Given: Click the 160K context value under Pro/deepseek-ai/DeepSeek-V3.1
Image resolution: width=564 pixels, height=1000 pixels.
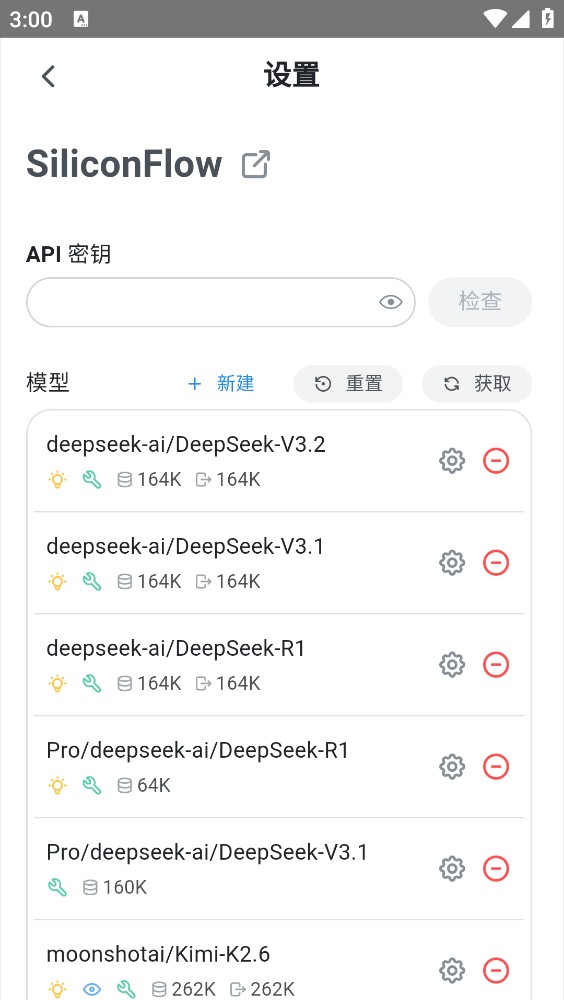Looking at the screenshot, I should pos(125,887).
